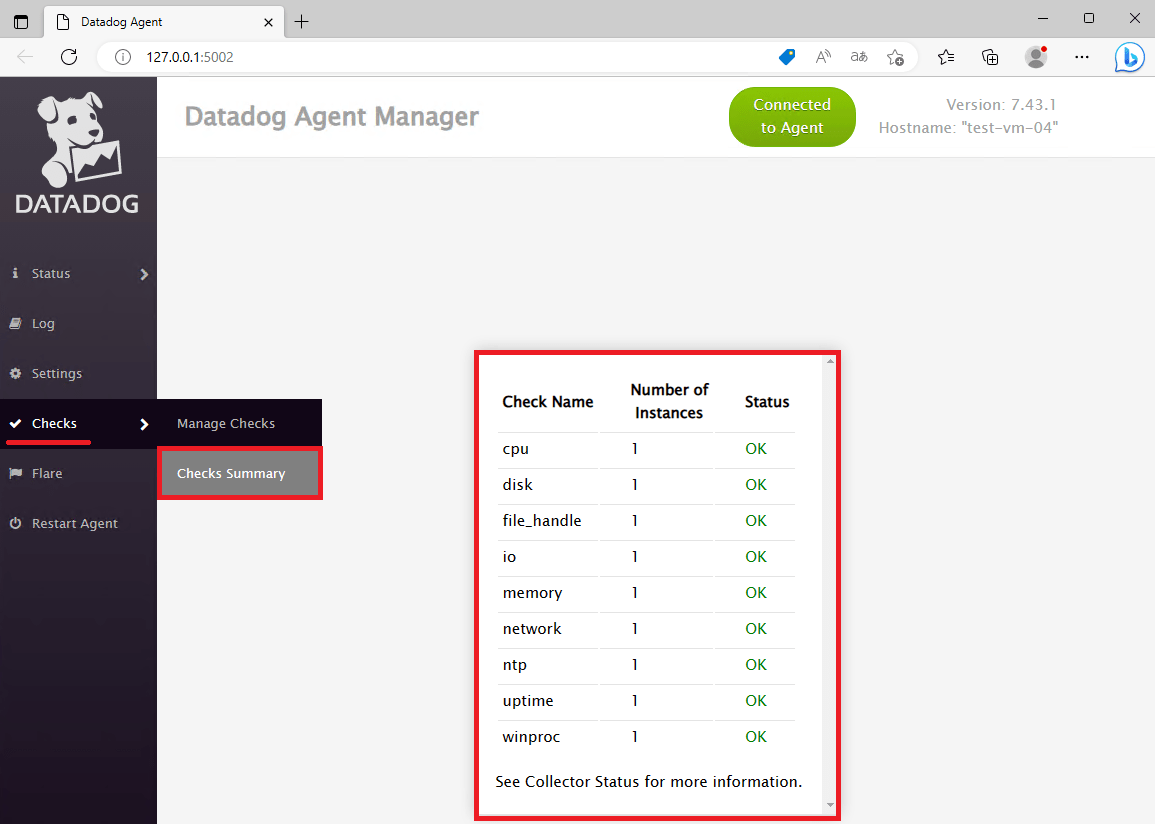Screen dimensions: 1155x824
Task: Click the network check name
Action: click(x=532, y=629)
